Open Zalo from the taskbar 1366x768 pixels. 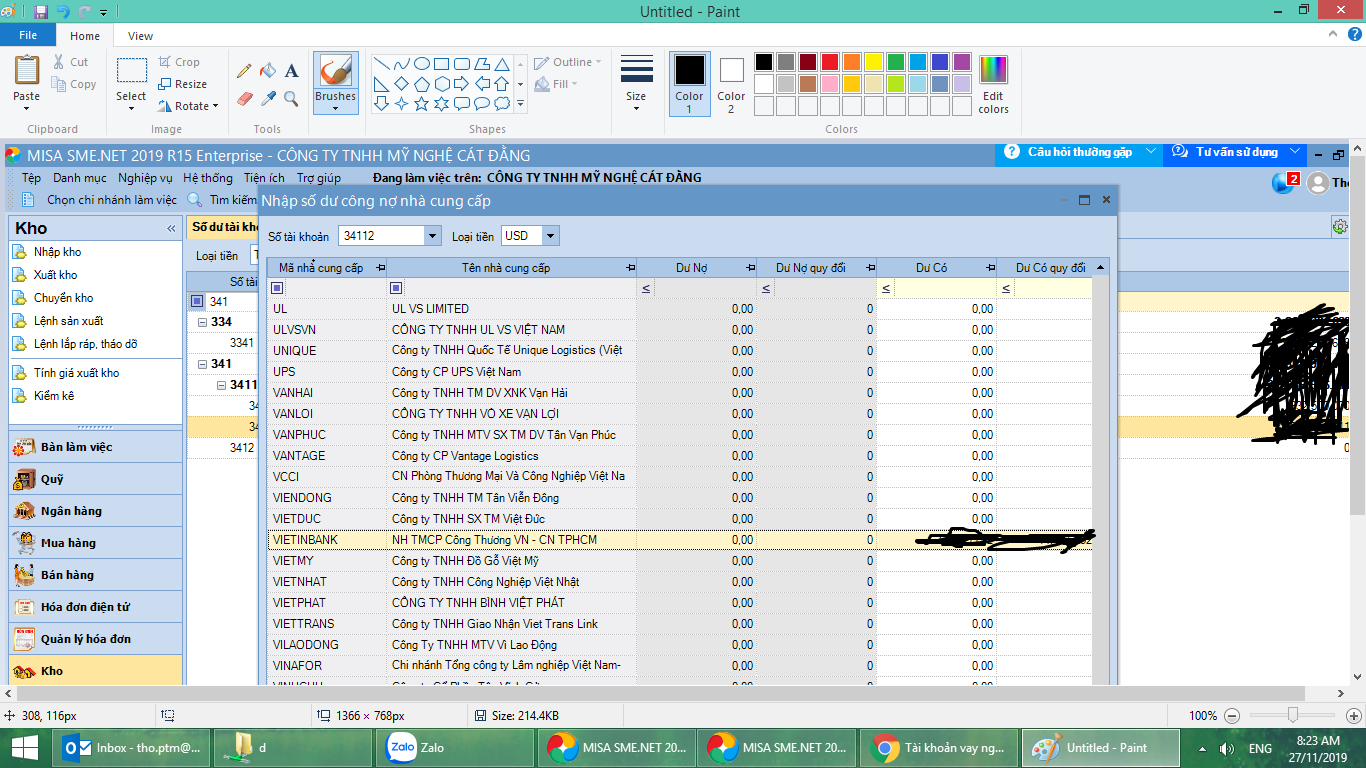pos(420,748)
